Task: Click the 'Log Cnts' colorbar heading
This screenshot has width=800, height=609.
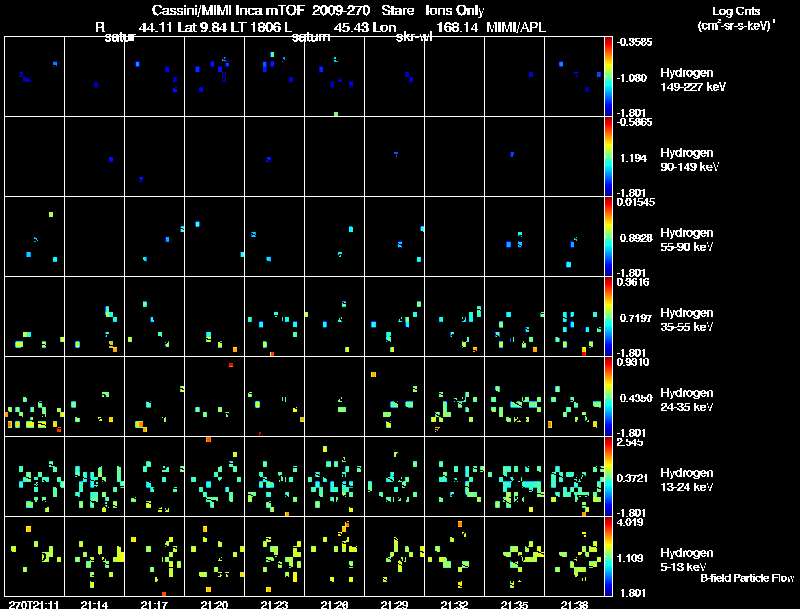Action: (736, 11)
